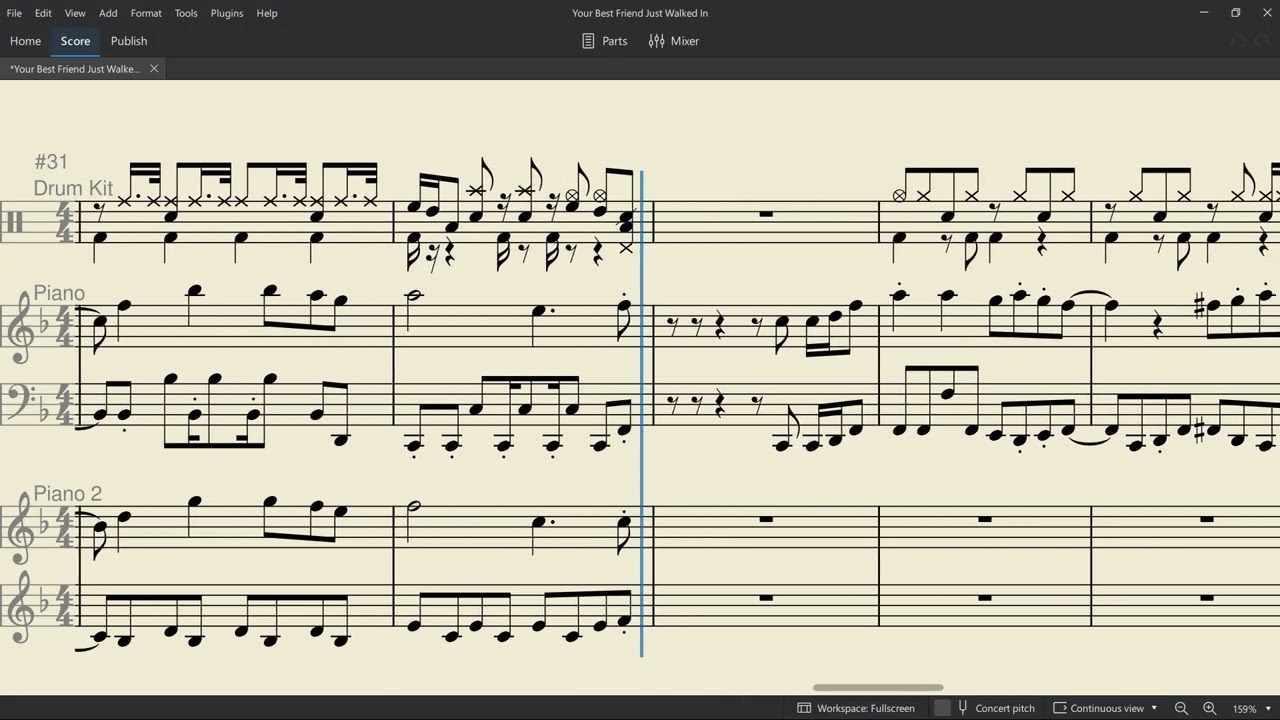Open the View menu
This screenshot has height=720, width=1280.
(x=75, y=13)
